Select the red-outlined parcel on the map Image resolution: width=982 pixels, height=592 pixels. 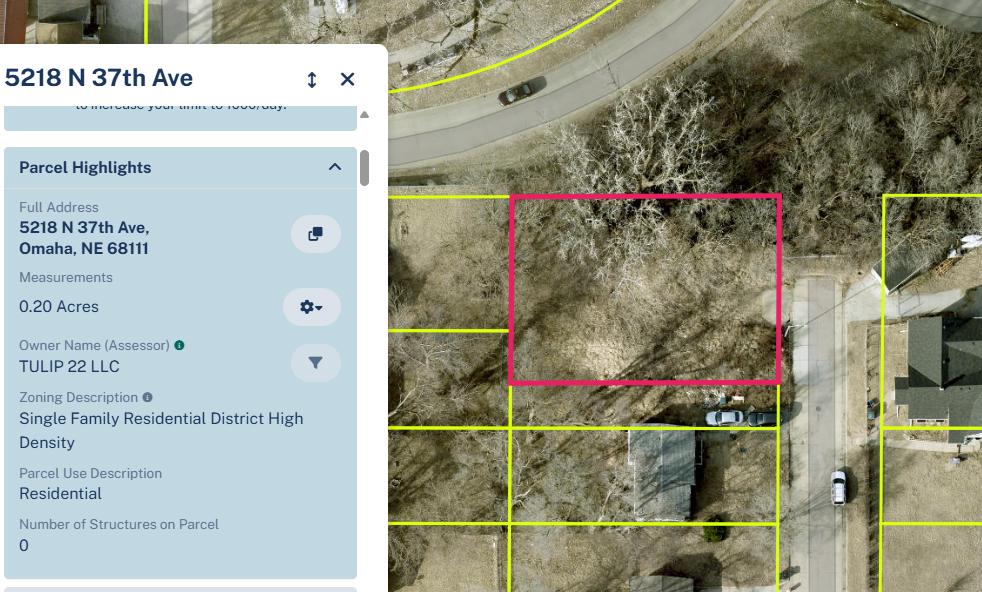(645, 289)
